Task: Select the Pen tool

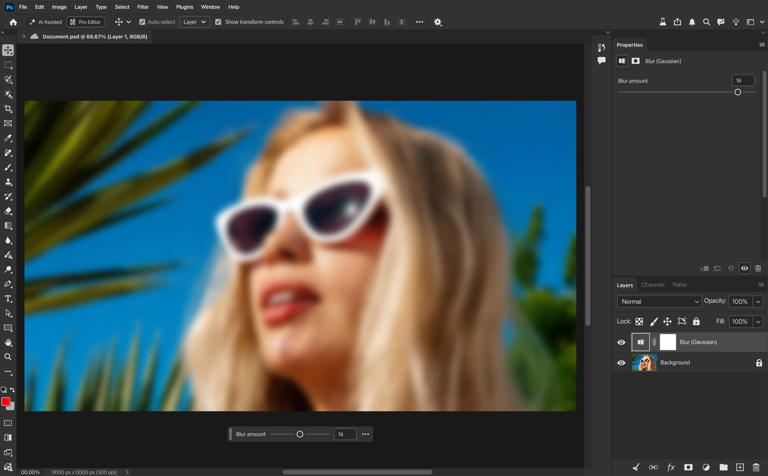Action: click(x=8, y=284)
